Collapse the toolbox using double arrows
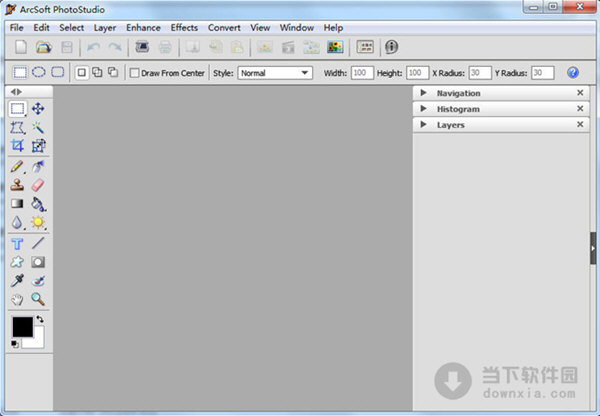 tap(16, 92)
